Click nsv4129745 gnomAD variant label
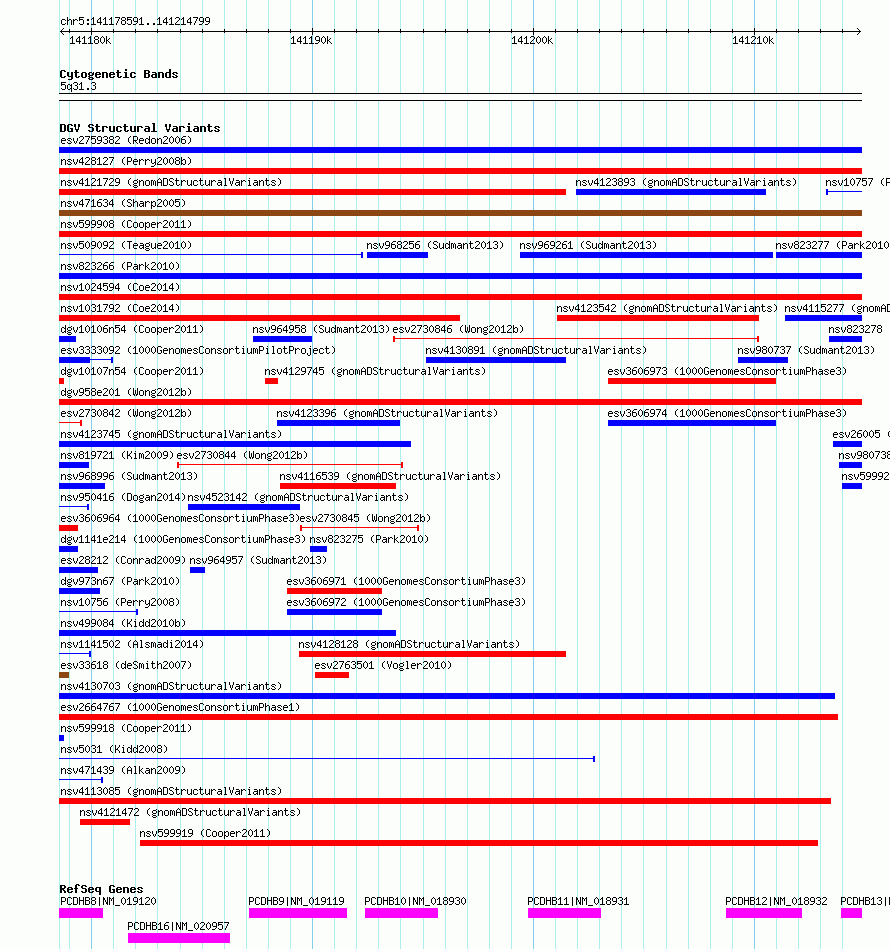 point(375,371)
